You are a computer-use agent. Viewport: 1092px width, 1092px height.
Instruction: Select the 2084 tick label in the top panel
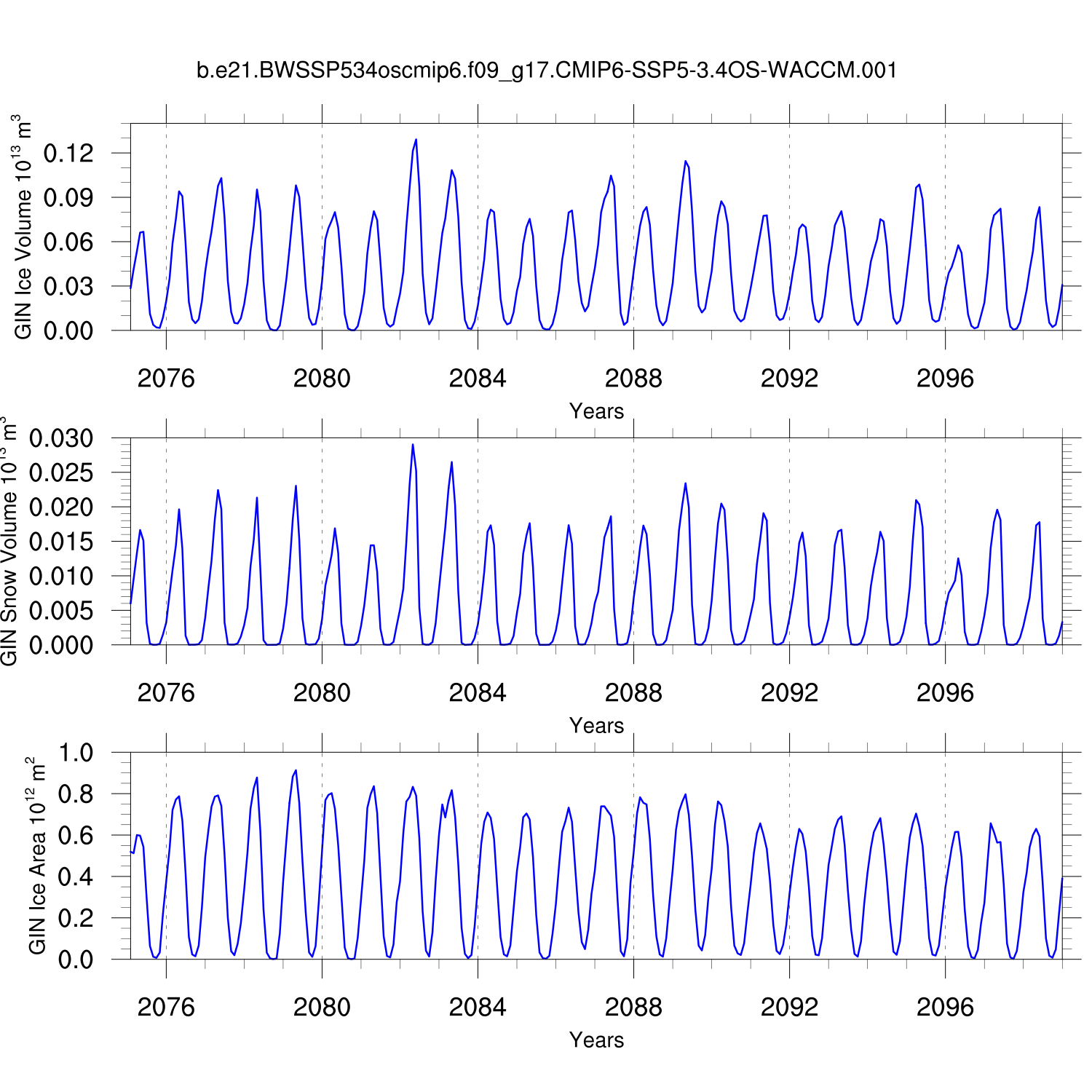coord(478,379)
